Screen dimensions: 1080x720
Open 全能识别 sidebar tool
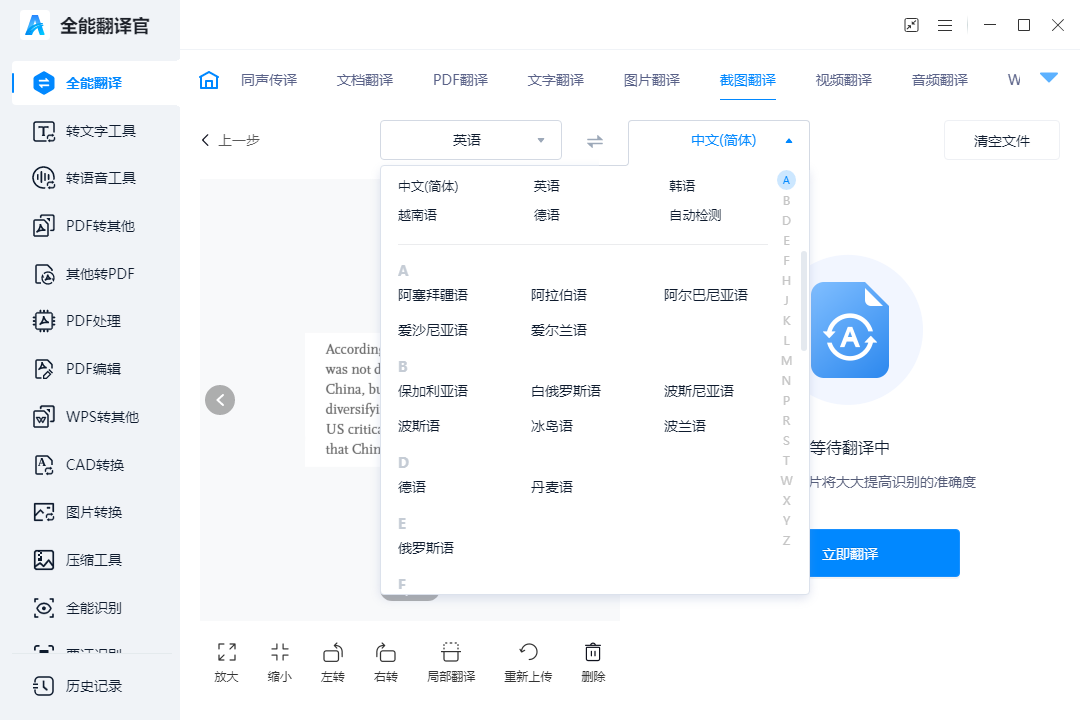[x=78, y=608]
